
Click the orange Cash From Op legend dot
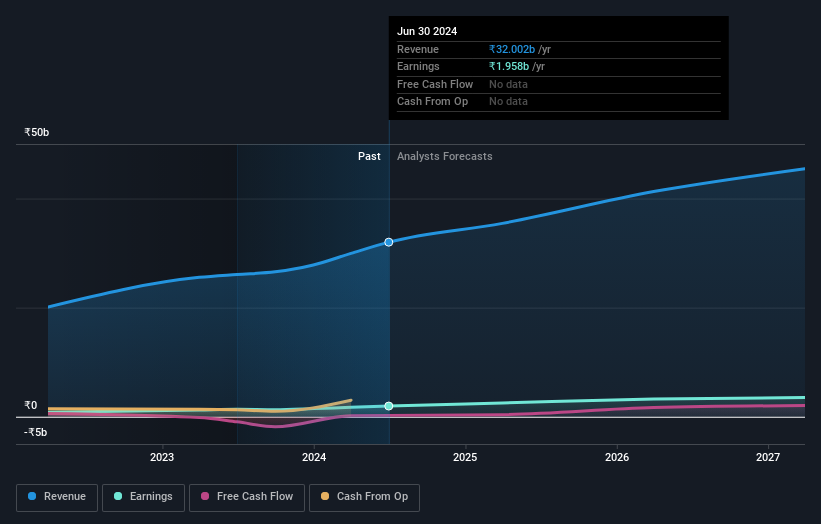point(325,496)
